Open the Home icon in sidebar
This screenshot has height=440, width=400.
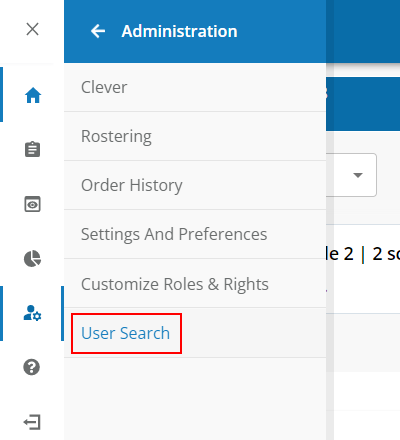[33, 95]
